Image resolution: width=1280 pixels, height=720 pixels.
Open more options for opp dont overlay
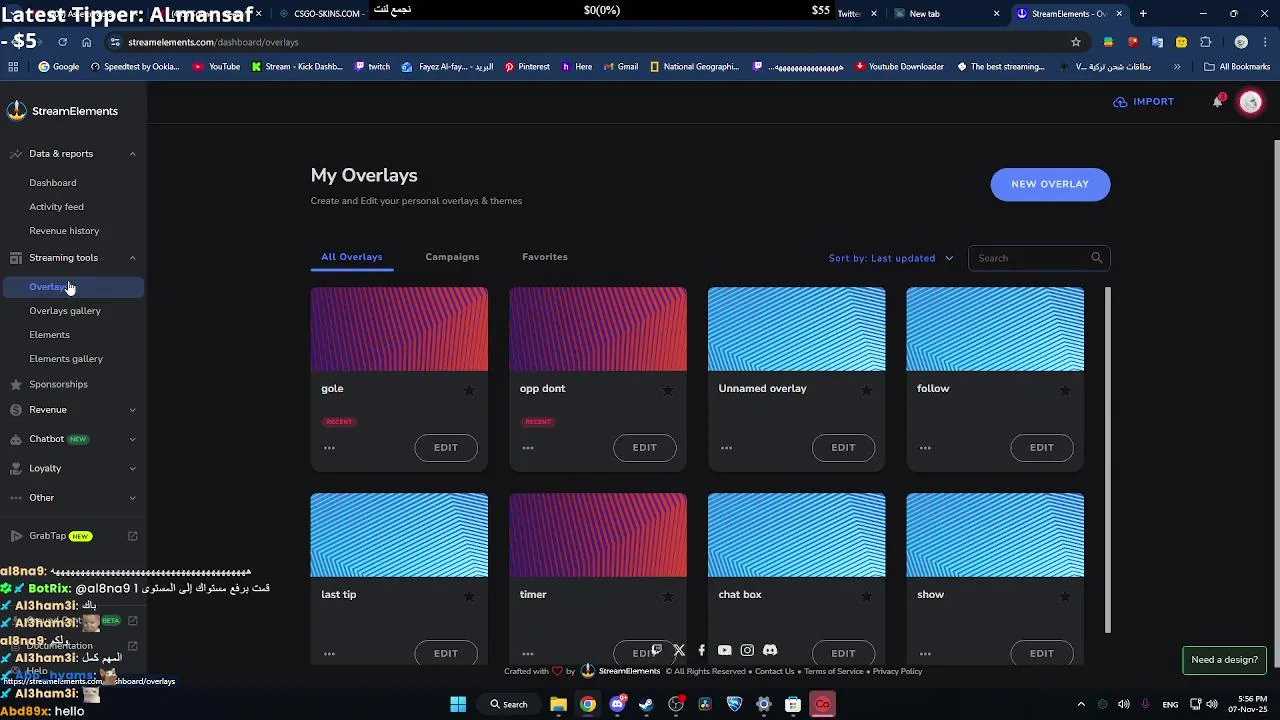[x=528, y=448]
